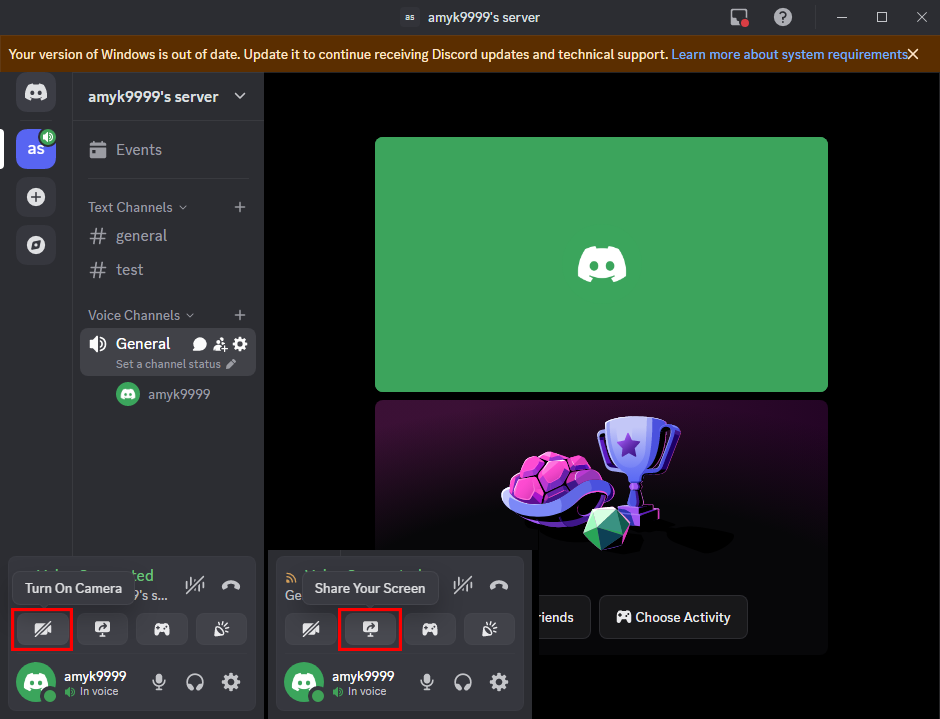Toggle noise suppression near 'Turn On Camera' tooltip

coord(195,585)
